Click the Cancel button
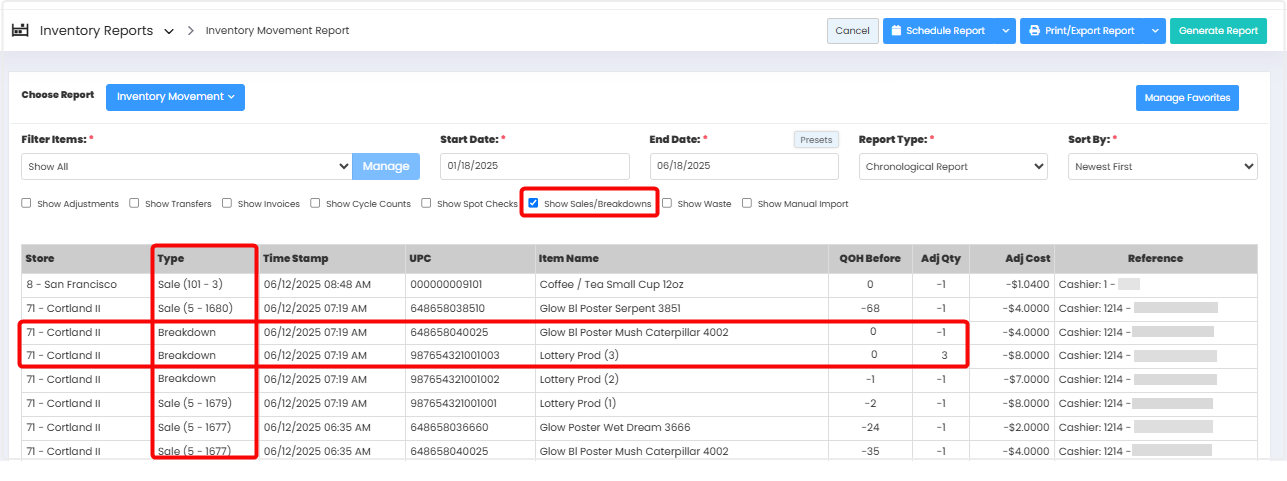This screenshot has height=481, width=1287. click(x=852, y=31)
